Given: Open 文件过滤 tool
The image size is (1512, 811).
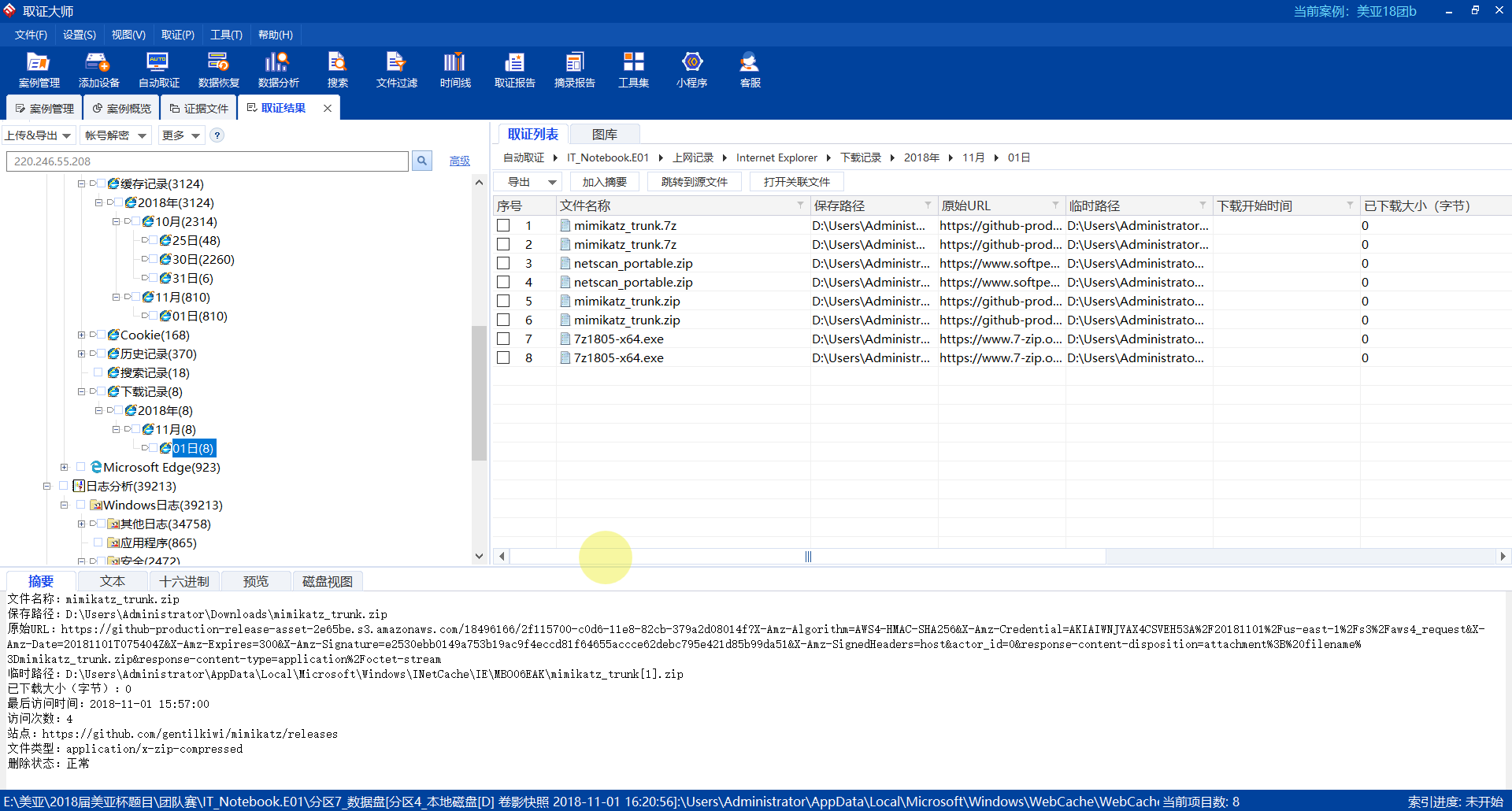Looking at the screenshot, I should [x=396, y=69].
